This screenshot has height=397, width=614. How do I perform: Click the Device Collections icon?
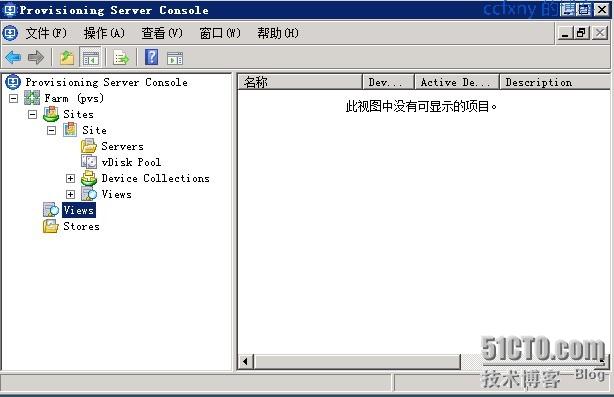(89, 178)
